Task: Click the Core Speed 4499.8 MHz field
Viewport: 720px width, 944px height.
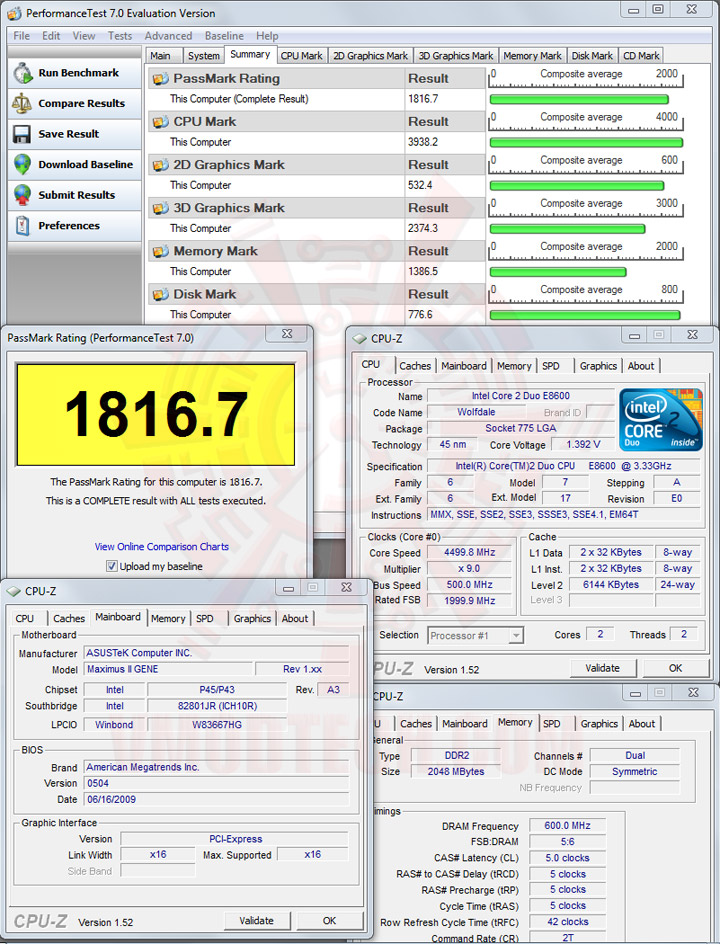Action: coord(470,553)
